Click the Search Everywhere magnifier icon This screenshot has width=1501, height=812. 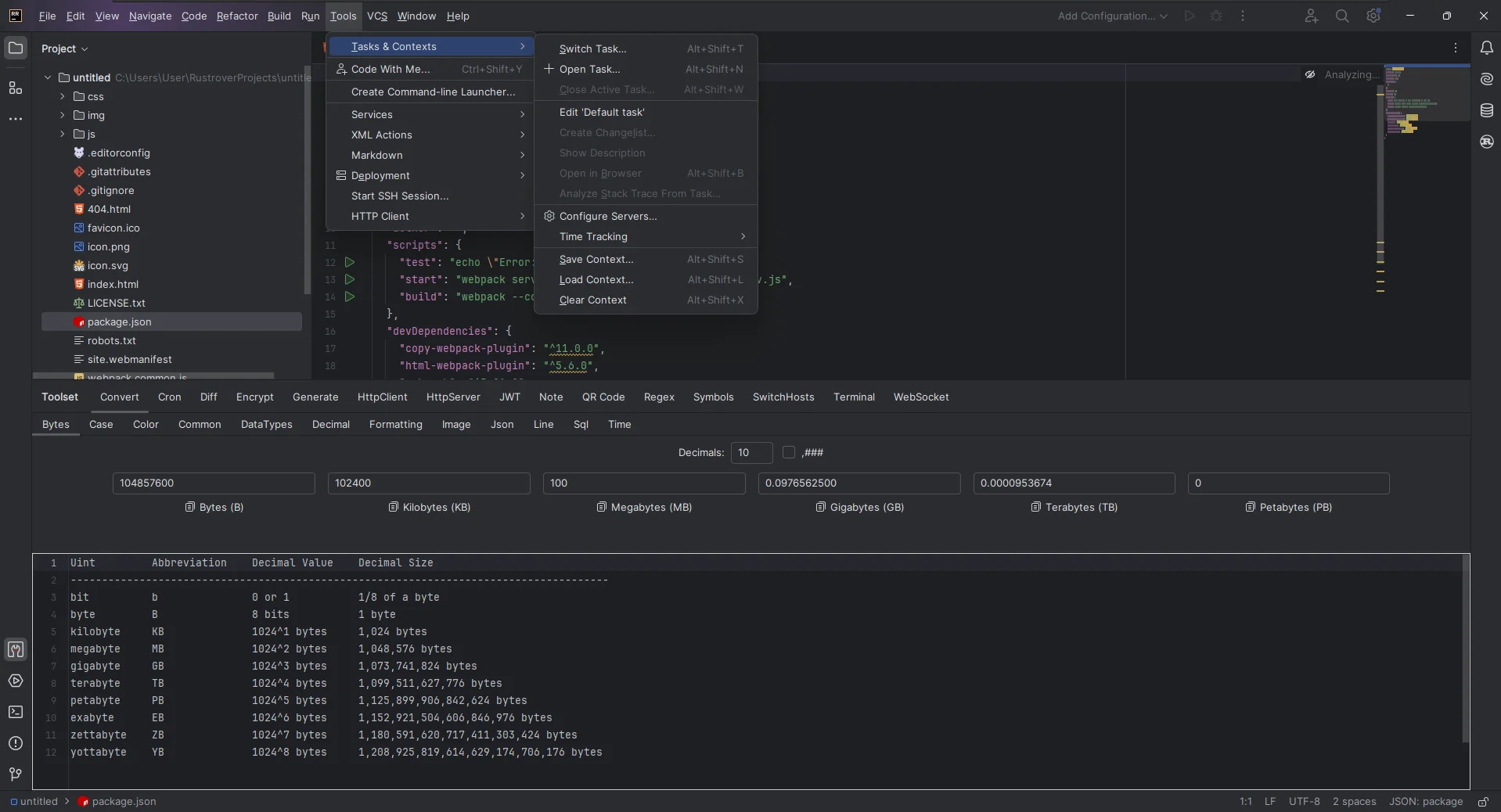[x=1341, y=16]
